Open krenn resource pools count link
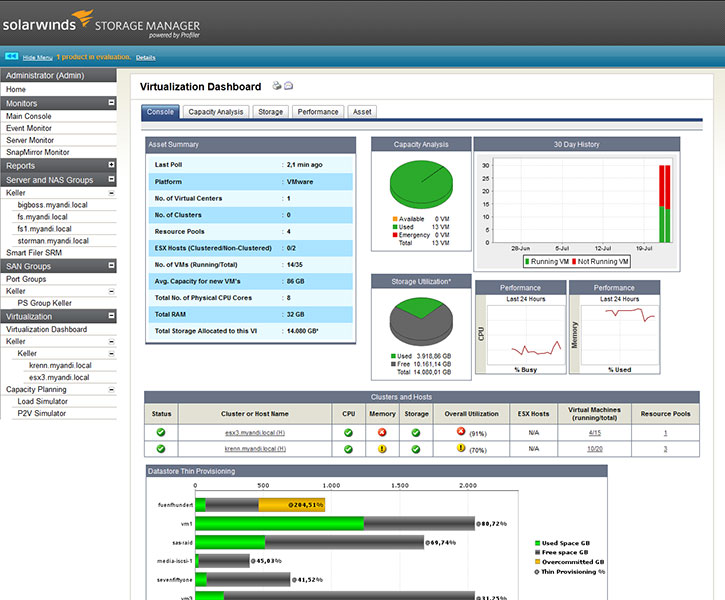Viewport: 725px width, 600px height. [665, 448]
